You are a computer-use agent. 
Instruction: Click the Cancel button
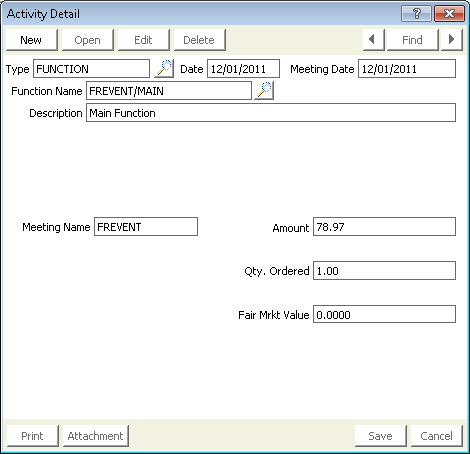click(437, 436)
